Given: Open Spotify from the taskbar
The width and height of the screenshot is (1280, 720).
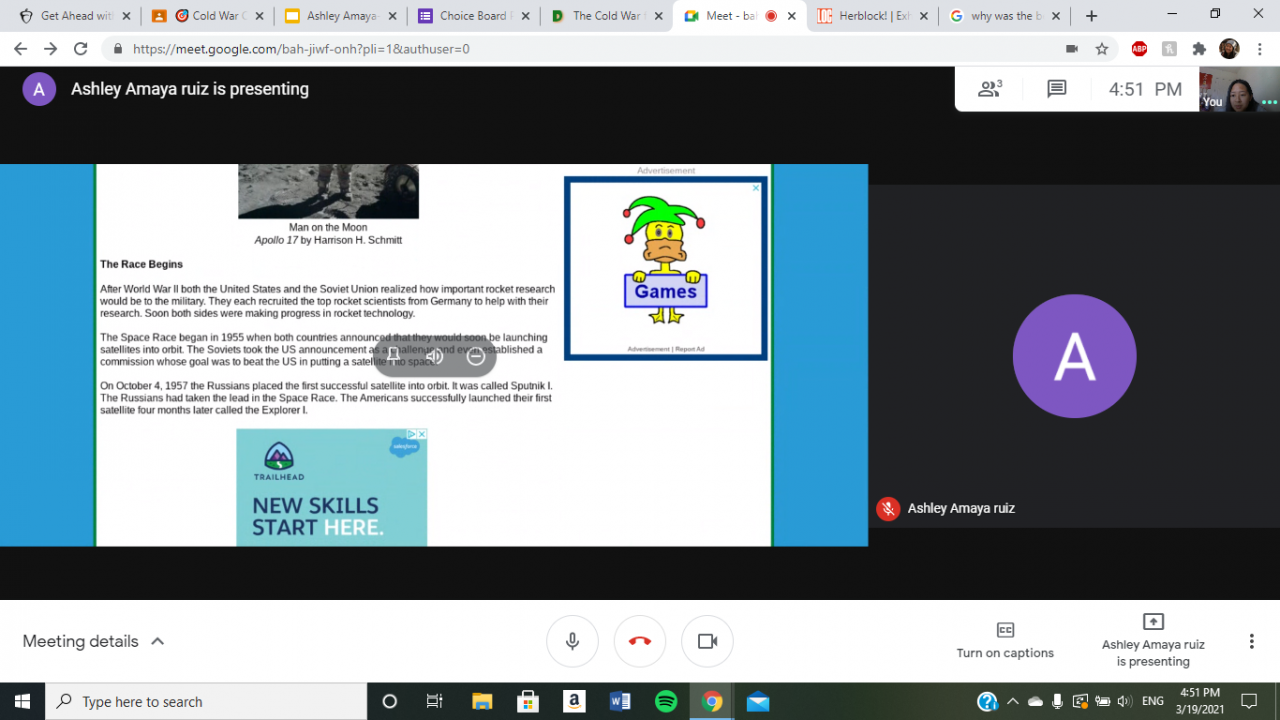Looking at the screenshot, I should [666, 701].
